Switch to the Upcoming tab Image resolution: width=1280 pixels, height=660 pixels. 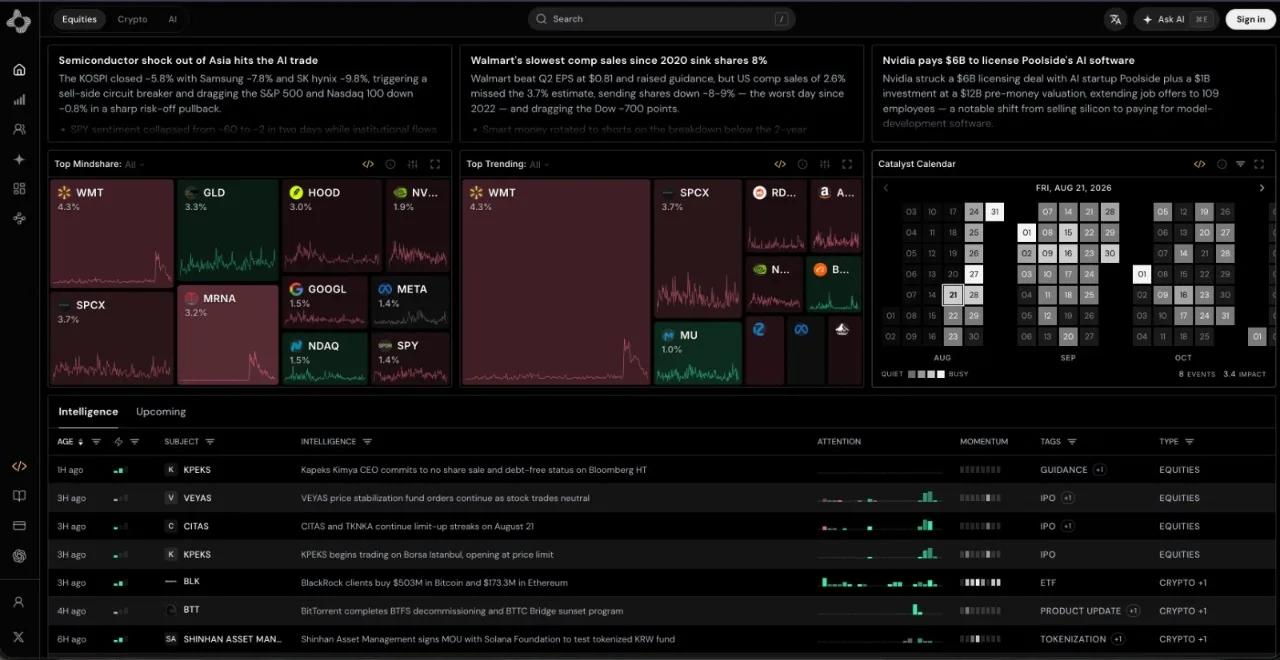161,412
